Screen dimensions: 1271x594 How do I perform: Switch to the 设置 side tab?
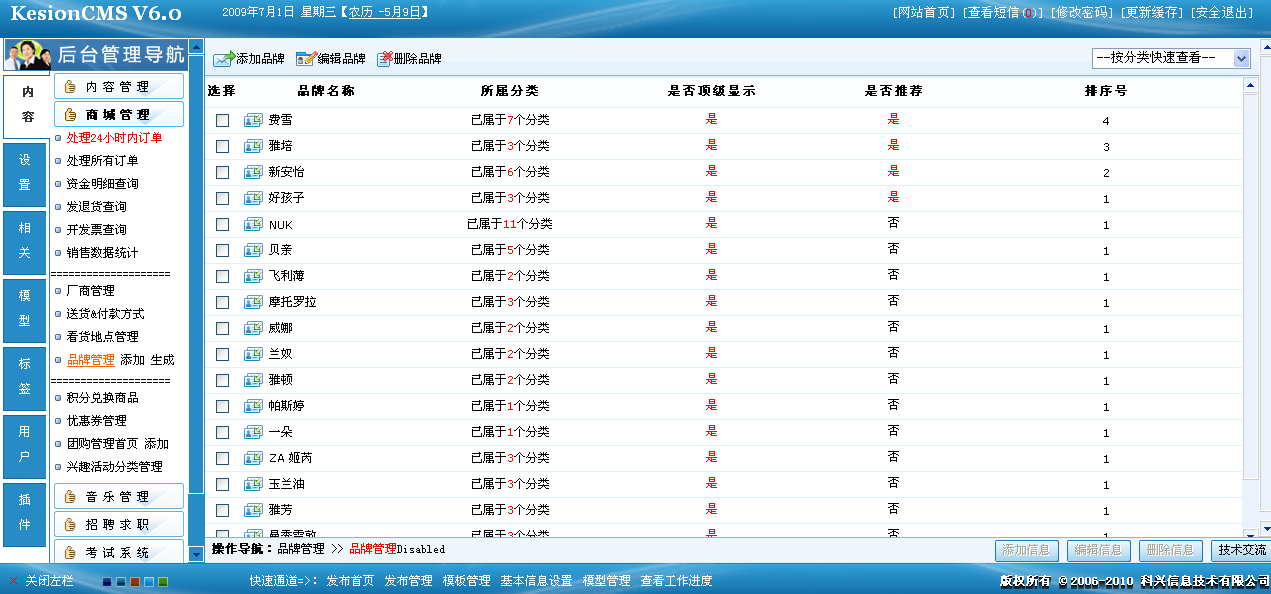(x=24, y=173)
